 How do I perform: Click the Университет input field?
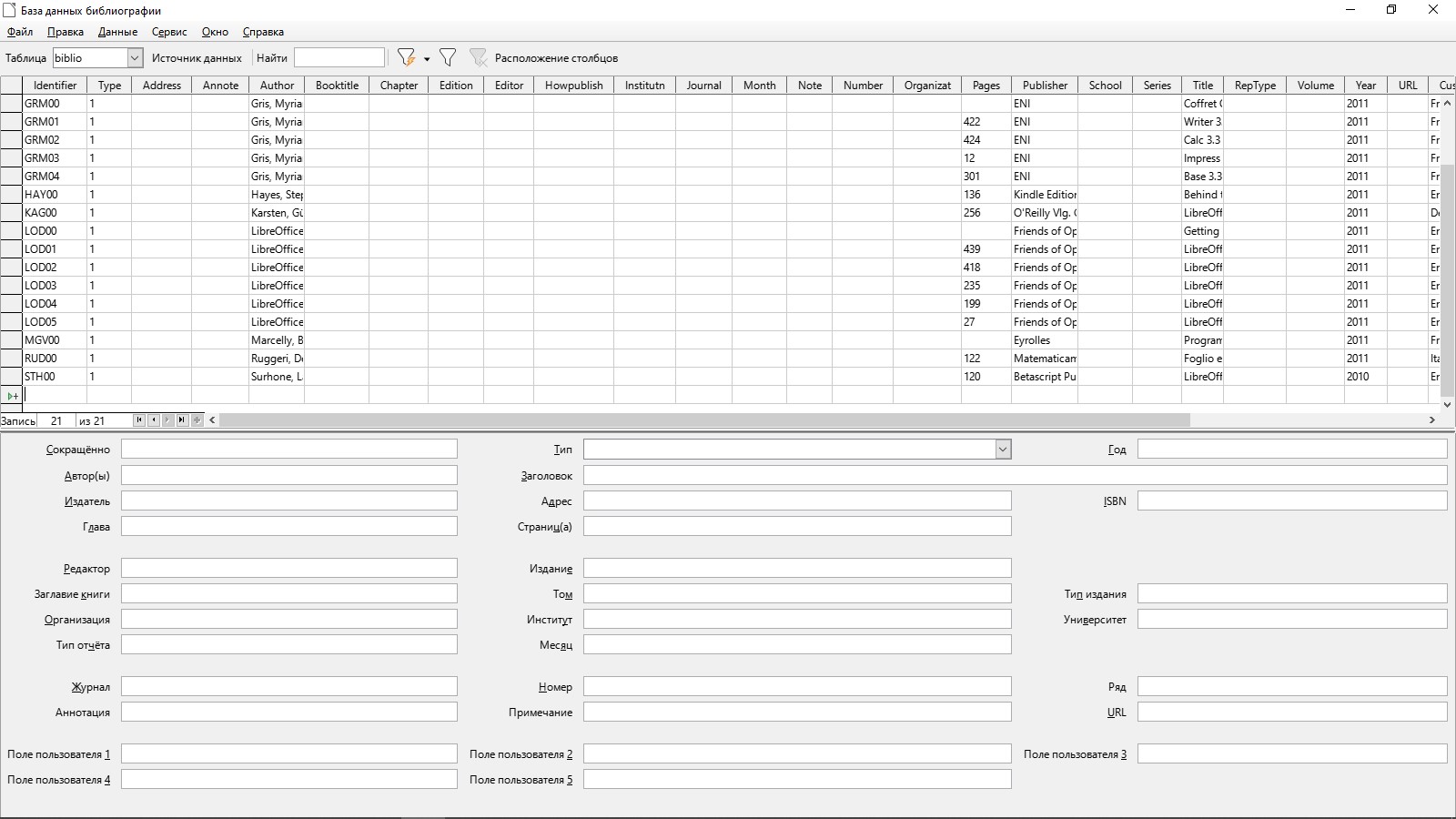(x=1292, y=619)
